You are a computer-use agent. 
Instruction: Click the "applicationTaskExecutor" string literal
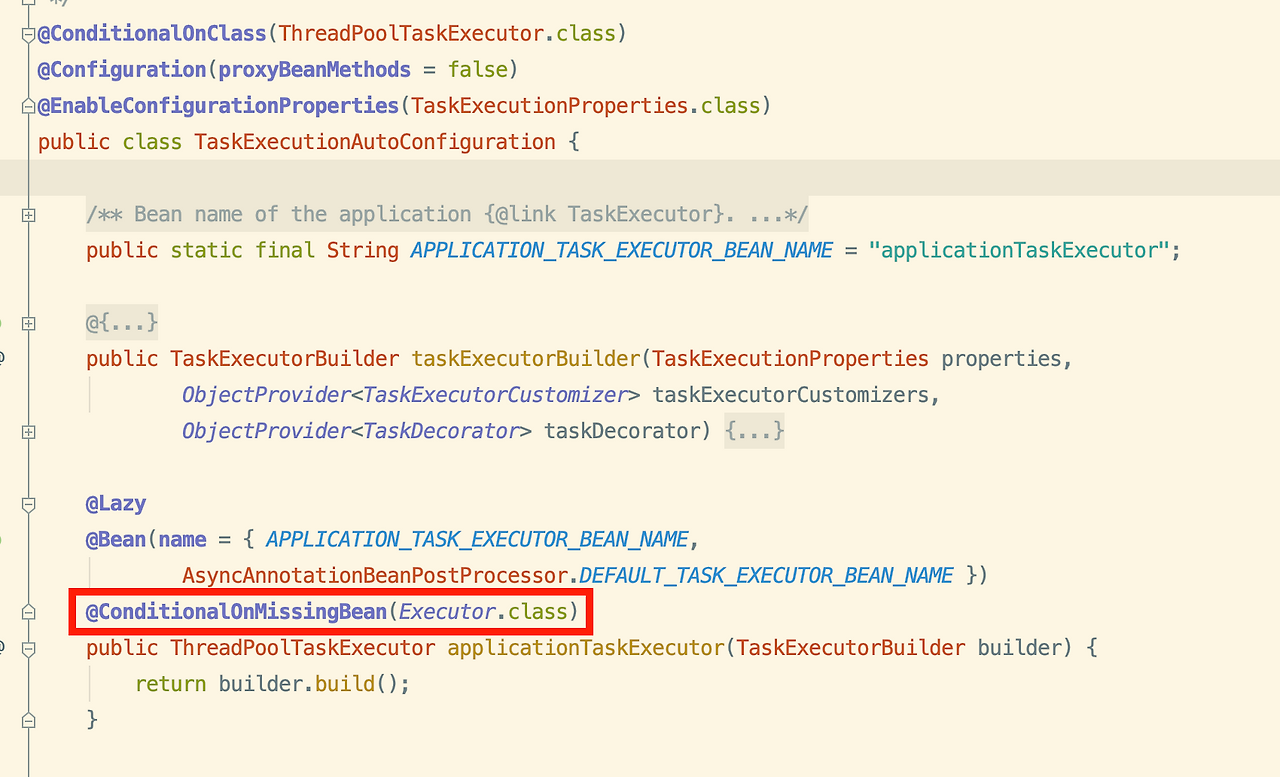tap(1018, 250)
